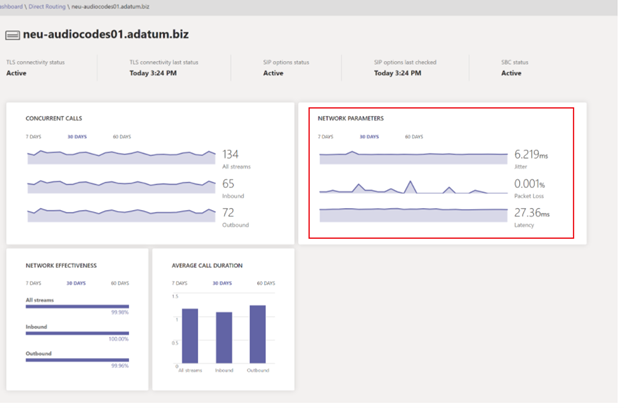624x408 pixels.
Task: Click the Outbound concurrent calls sparkline
Action: pos(121,215)
